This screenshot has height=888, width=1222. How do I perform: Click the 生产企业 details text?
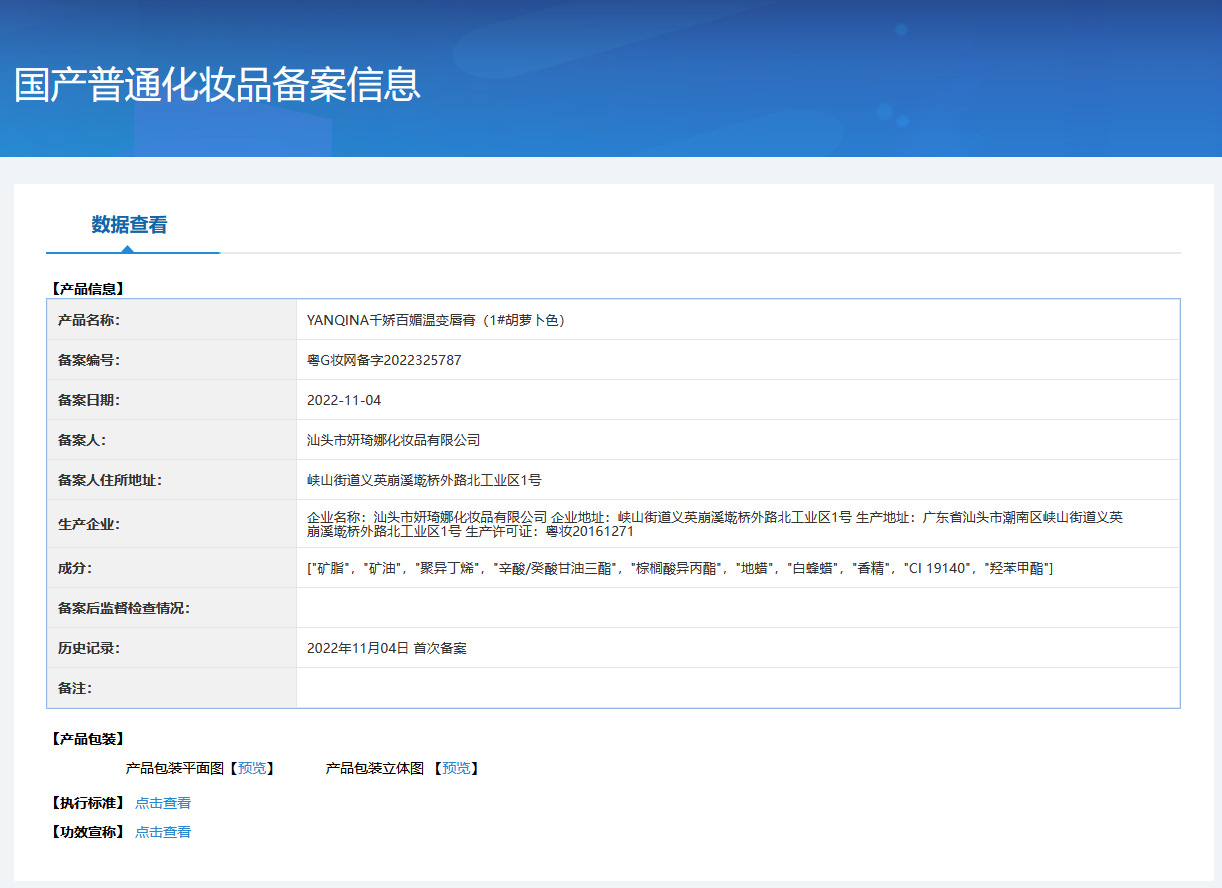714,524
